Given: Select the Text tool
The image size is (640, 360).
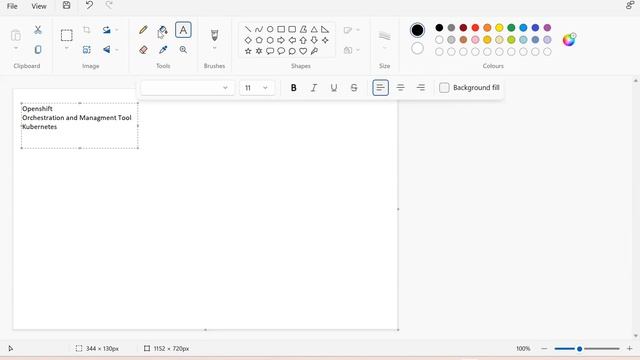Looking at the screenshot, I should [183, 30].
